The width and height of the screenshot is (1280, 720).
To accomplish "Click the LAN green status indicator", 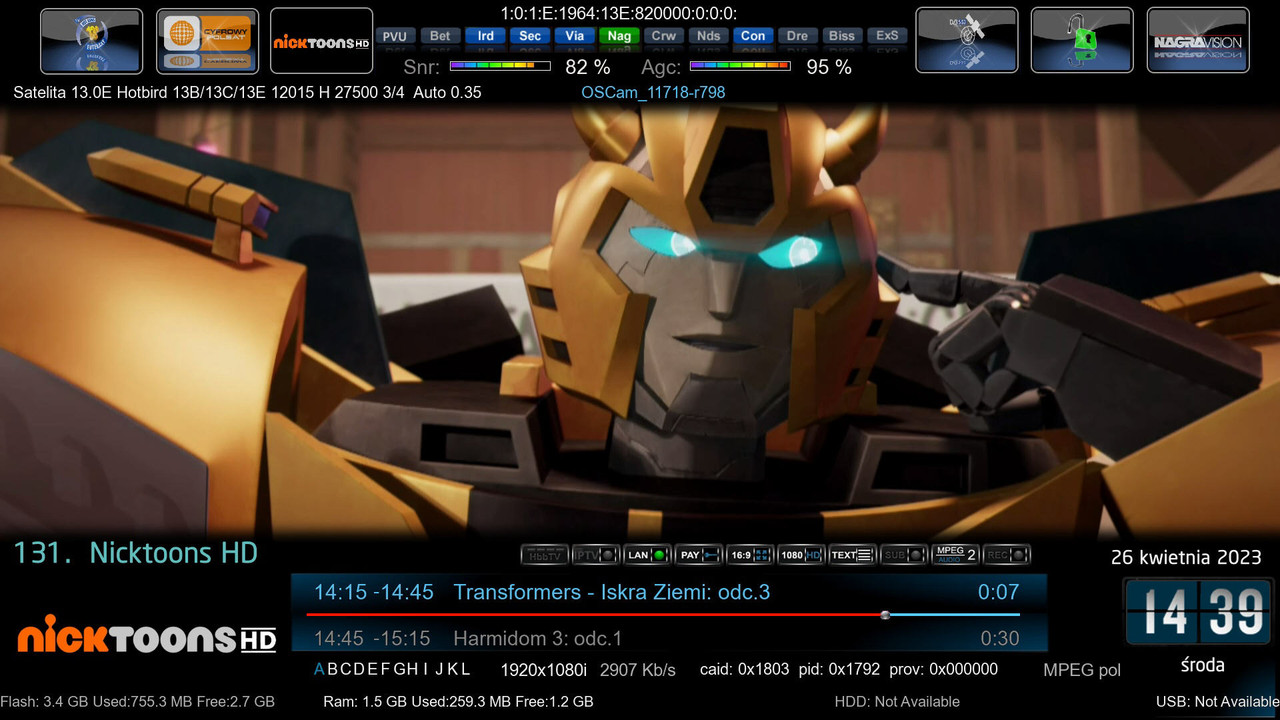I will [x=647, y=555].
